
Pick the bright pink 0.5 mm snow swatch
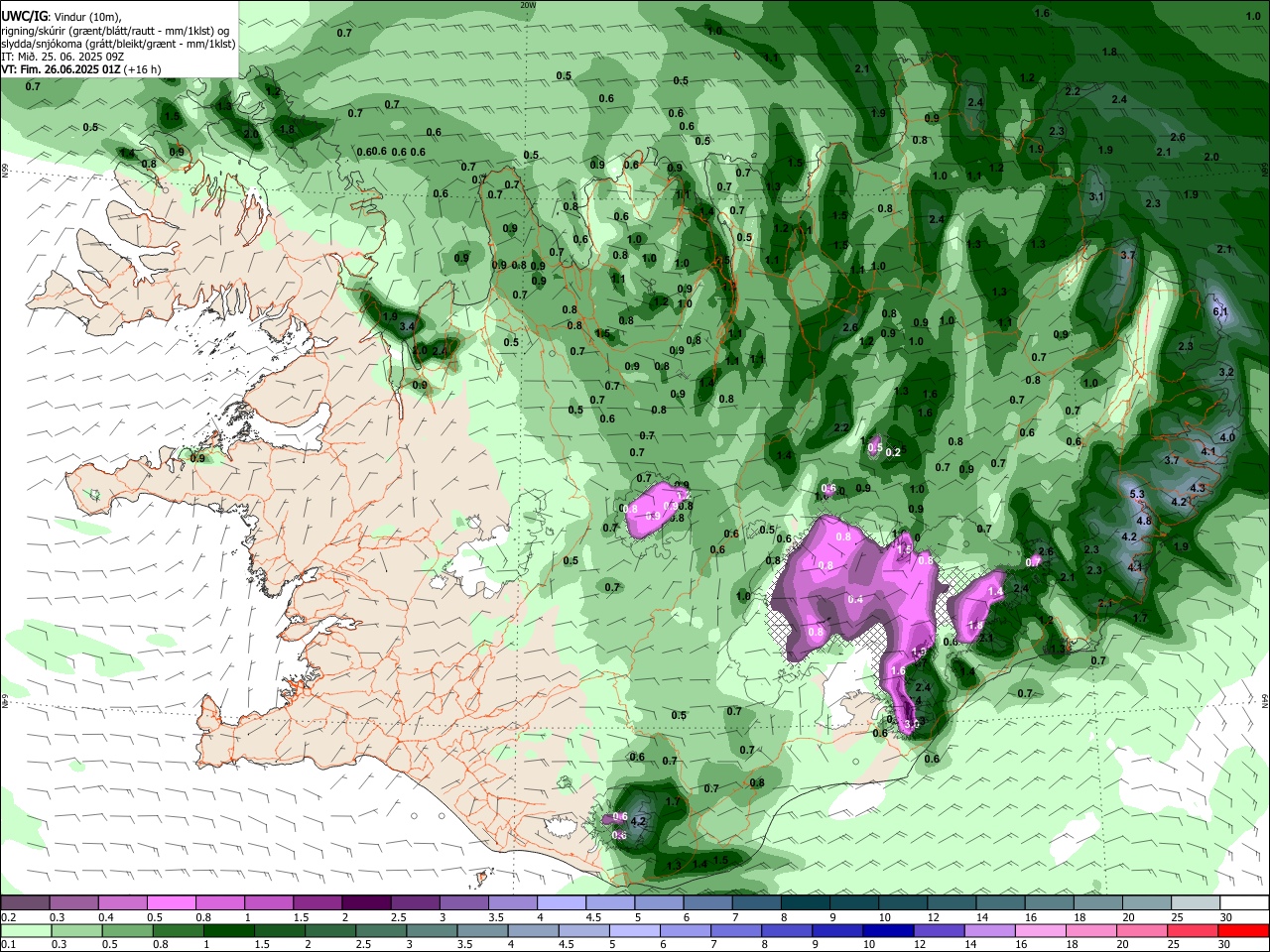(171, 903)
